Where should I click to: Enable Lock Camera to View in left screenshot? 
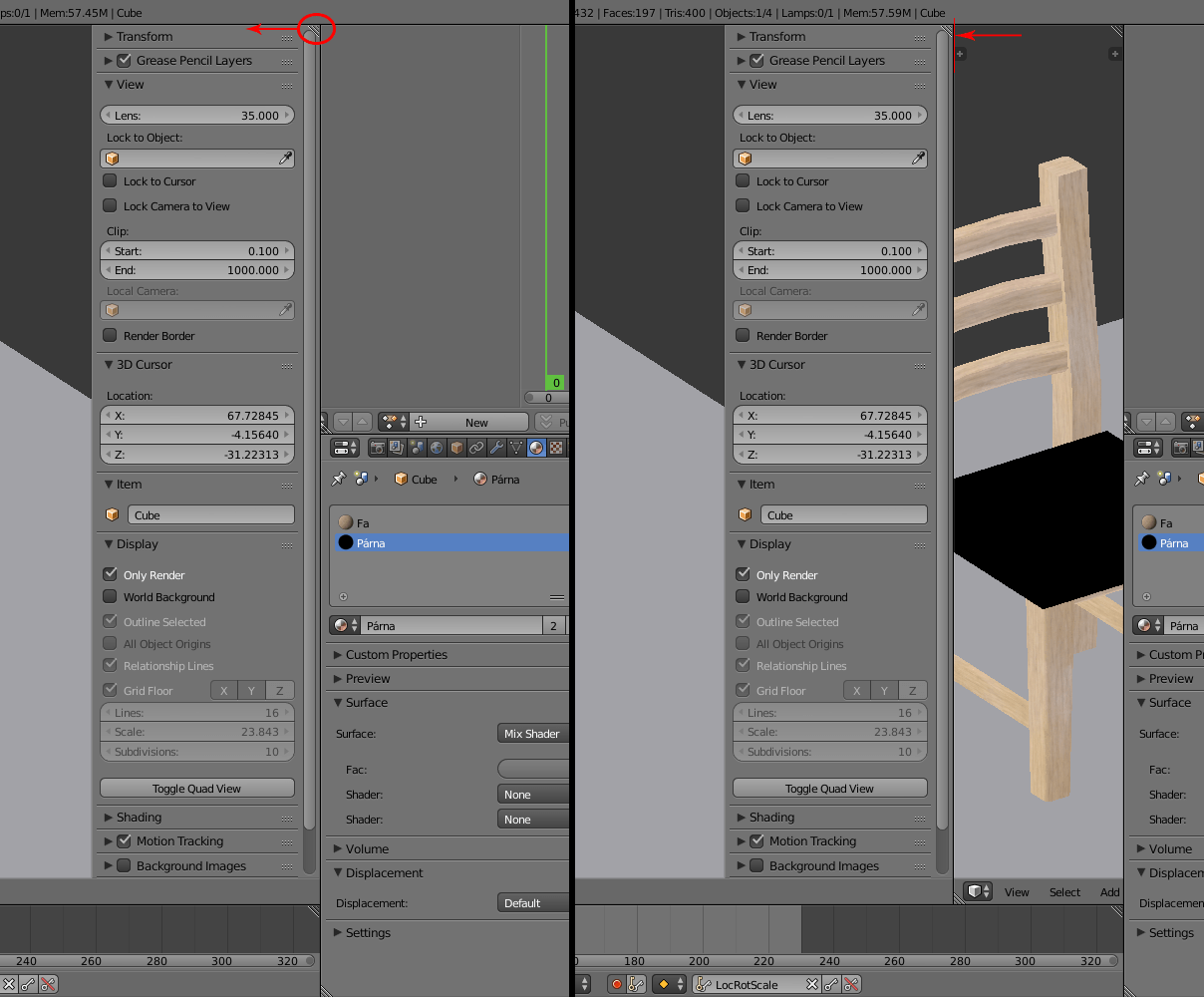point(111,205)
